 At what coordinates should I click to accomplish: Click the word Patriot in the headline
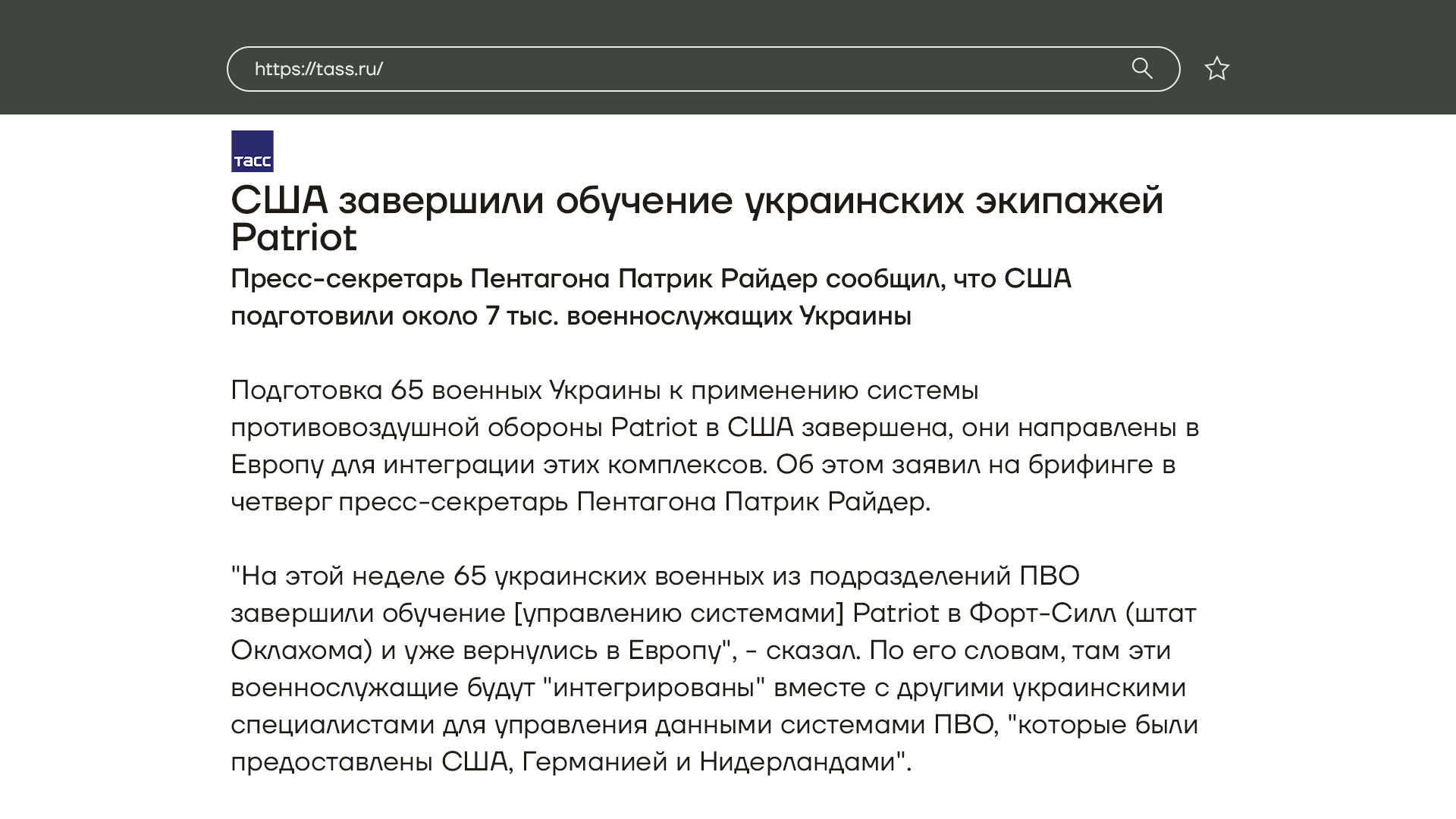click(293, 238)
